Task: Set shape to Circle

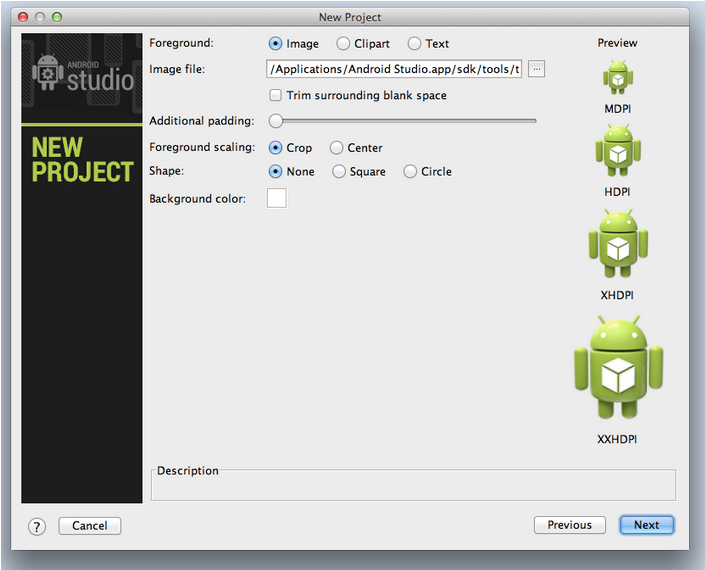Action: (x=410, y=172)
